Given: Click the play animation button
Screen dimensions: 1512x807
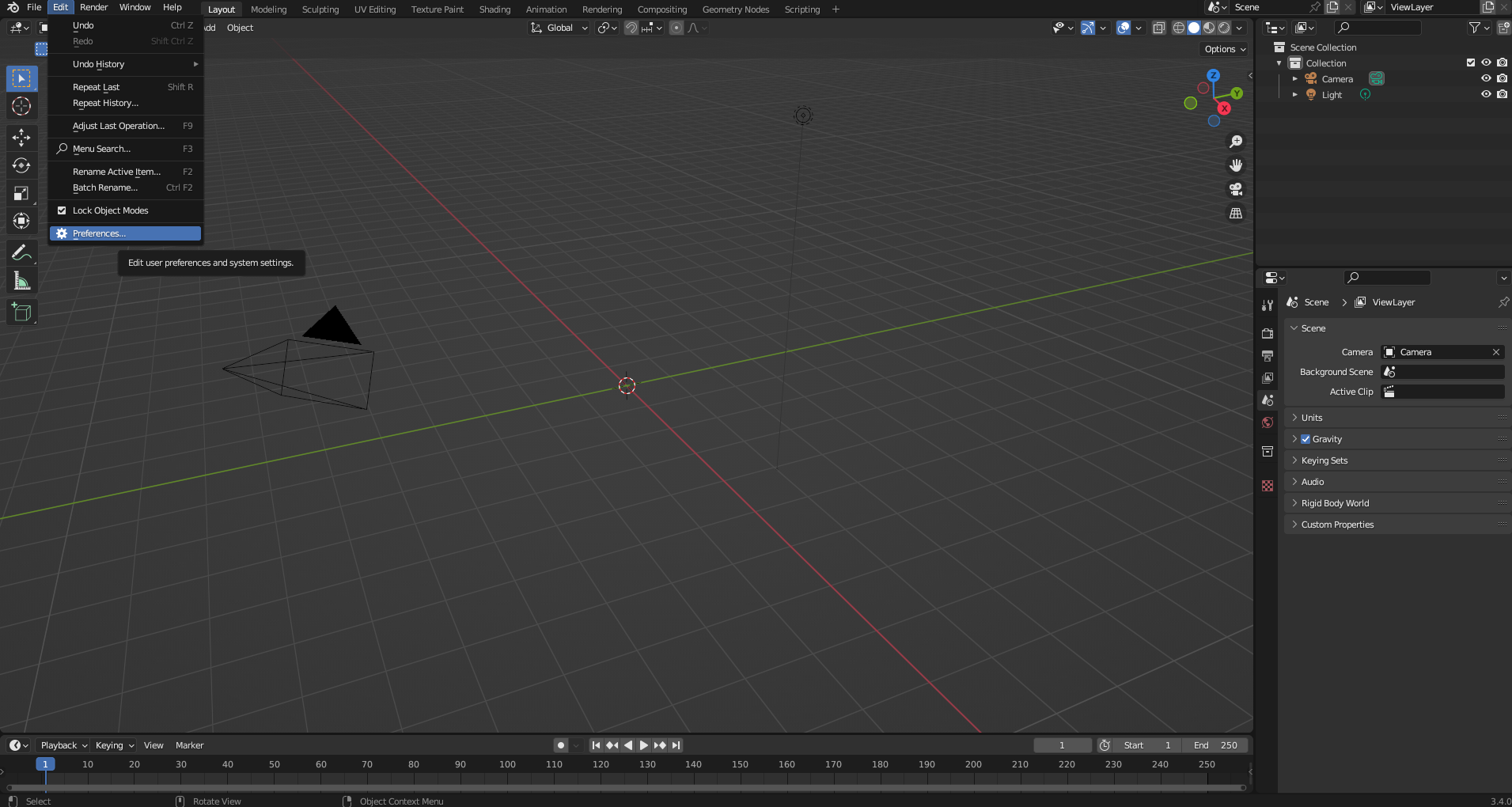Looking at the screenshot, I should click(644, 745).
